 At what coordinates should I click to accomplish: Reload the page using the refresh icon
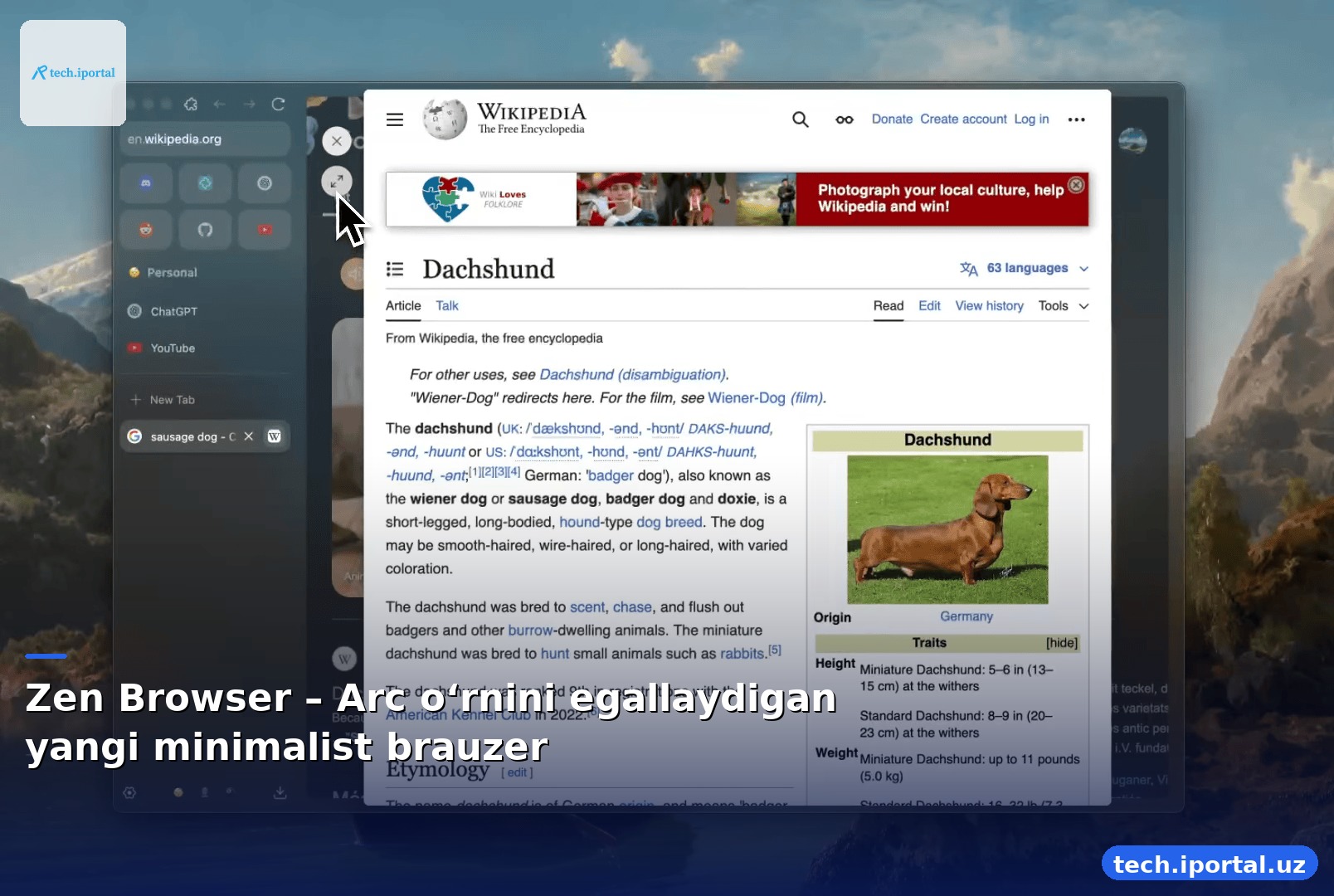[x=279, y=104]
